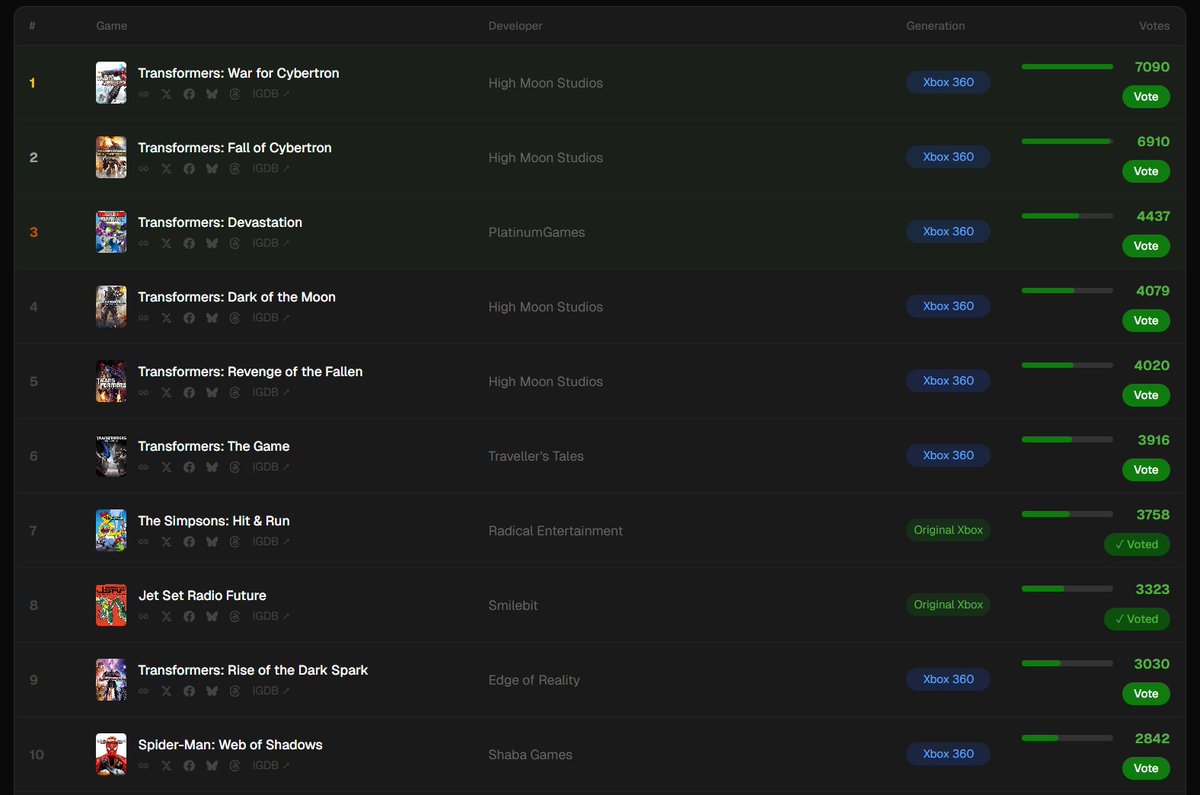1200x795 pixels.
Task: Copy link icon for War for Cybertron
Action: (x=143, y=94)
